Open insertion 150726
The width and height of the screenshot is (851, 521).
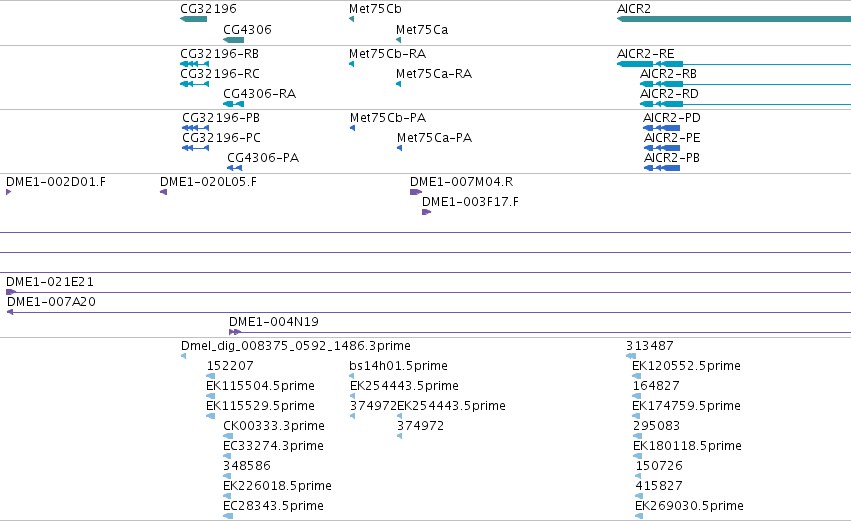[x=659, y=466]
